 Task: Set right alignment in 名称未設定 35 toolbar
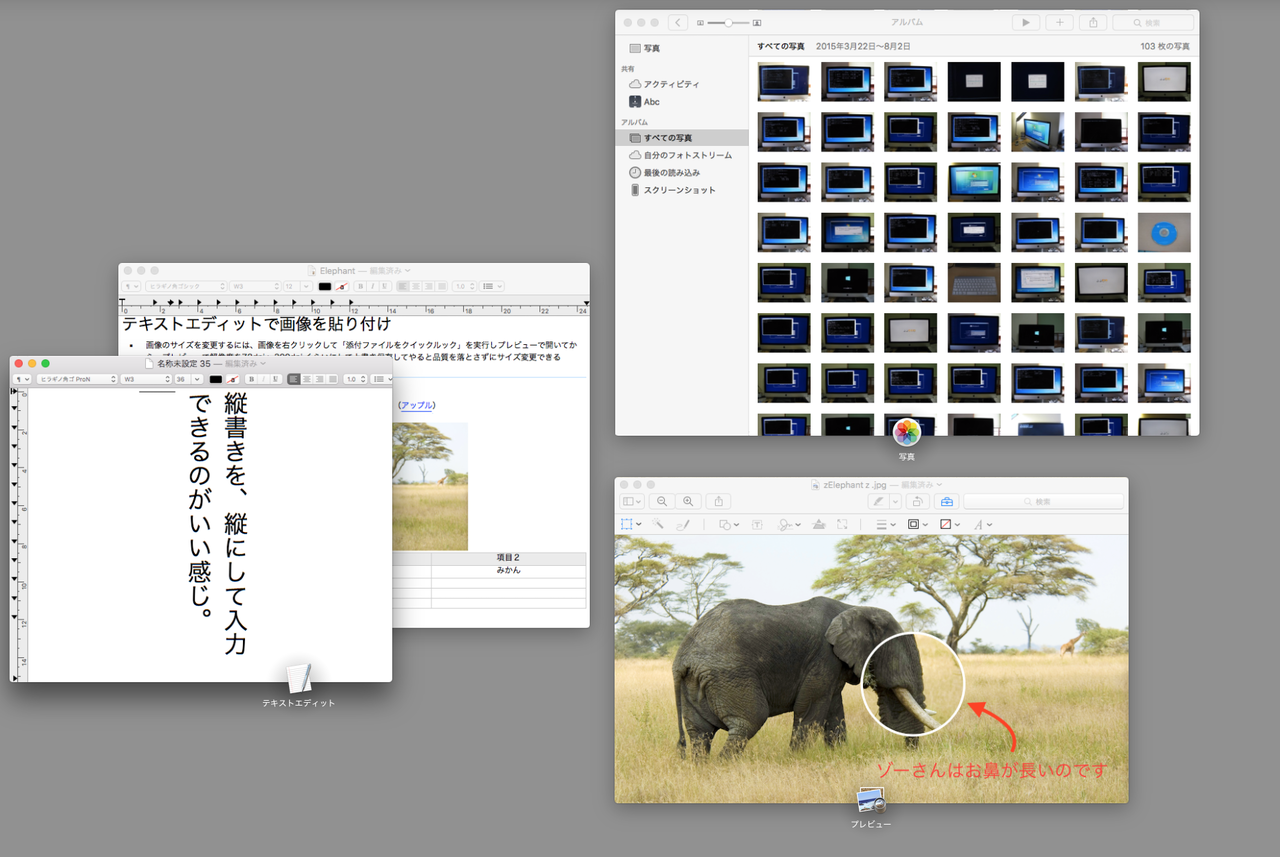(x=320, y=380)
